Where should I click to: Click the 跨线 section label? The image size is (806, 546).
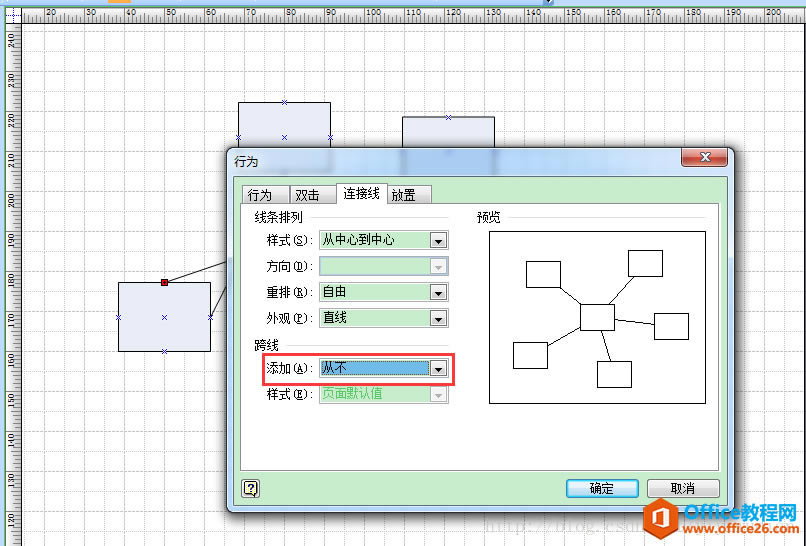click(266, 345)
